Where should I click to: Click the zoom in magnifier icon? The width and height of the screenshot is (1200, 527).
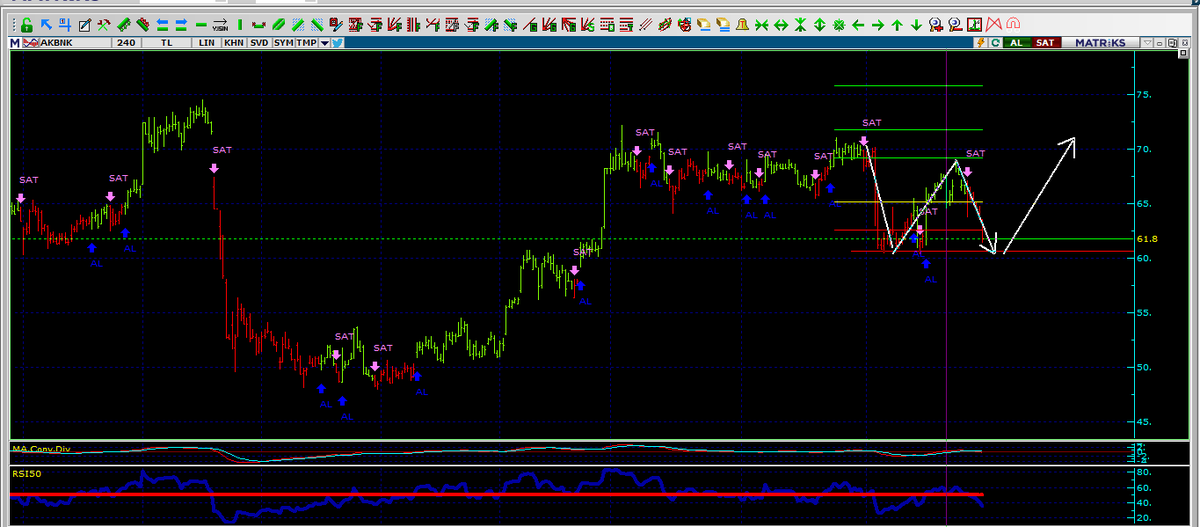935,25
